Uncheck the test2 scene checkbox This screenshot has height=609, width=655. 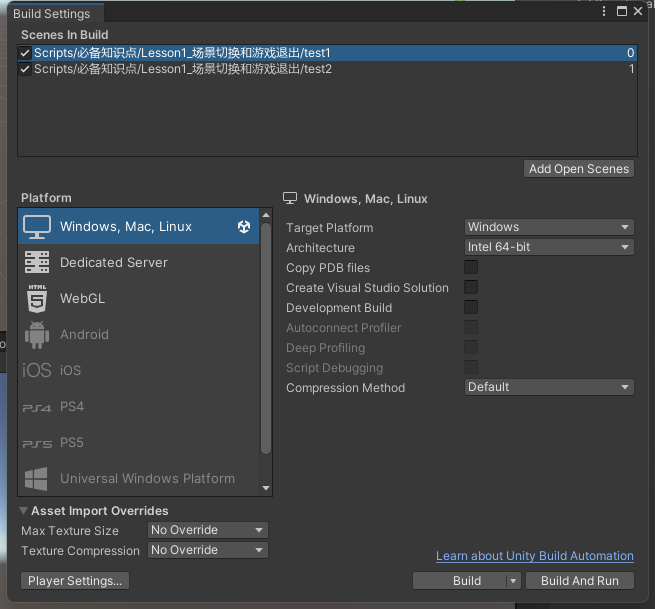pos(25,69)
